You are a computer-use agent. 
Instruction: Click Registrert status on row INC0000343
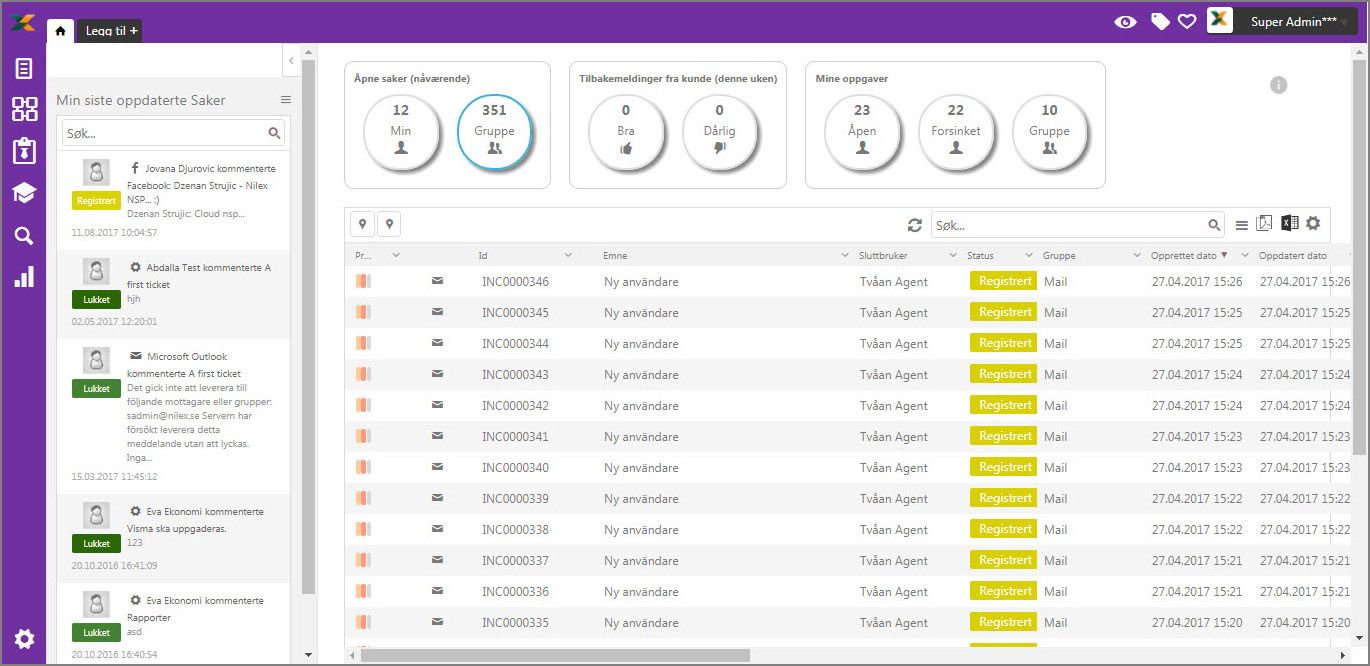coord(1003,374)
